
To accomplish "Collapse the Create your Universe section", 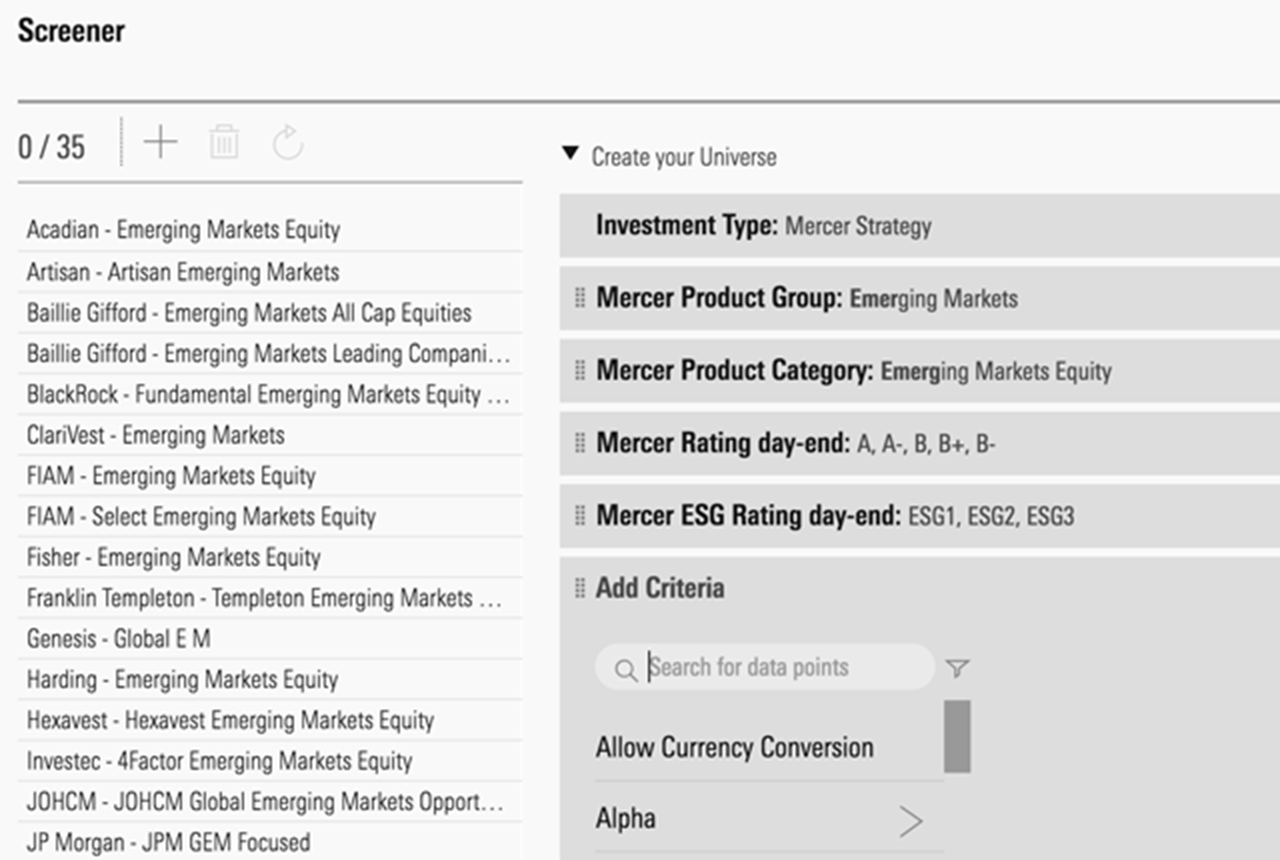I will pyautogui.click(x=570, y=155).
